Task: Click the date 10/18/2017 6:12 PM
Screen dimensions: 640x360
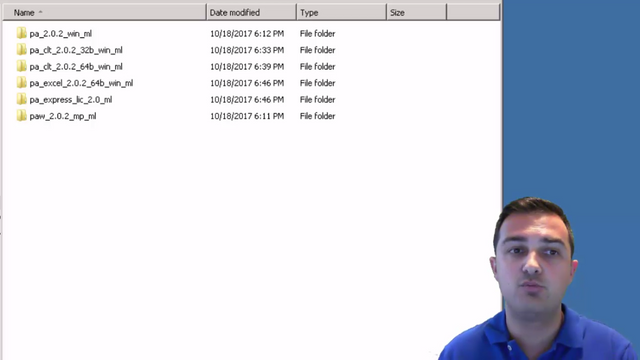Action: [247, 33]
